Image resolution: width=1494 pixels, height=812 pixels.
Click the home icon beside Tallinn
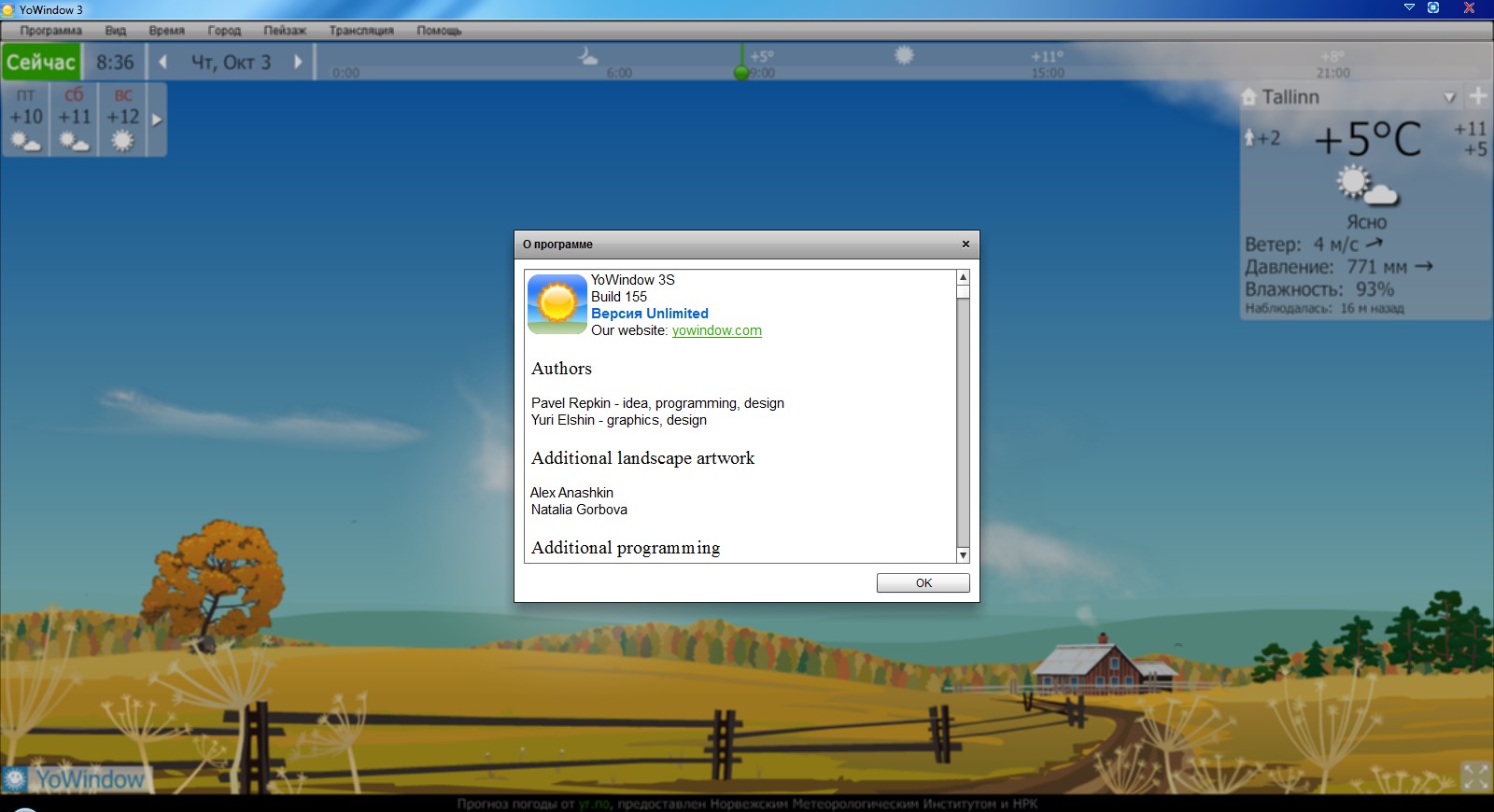[x=1249, y=96]
